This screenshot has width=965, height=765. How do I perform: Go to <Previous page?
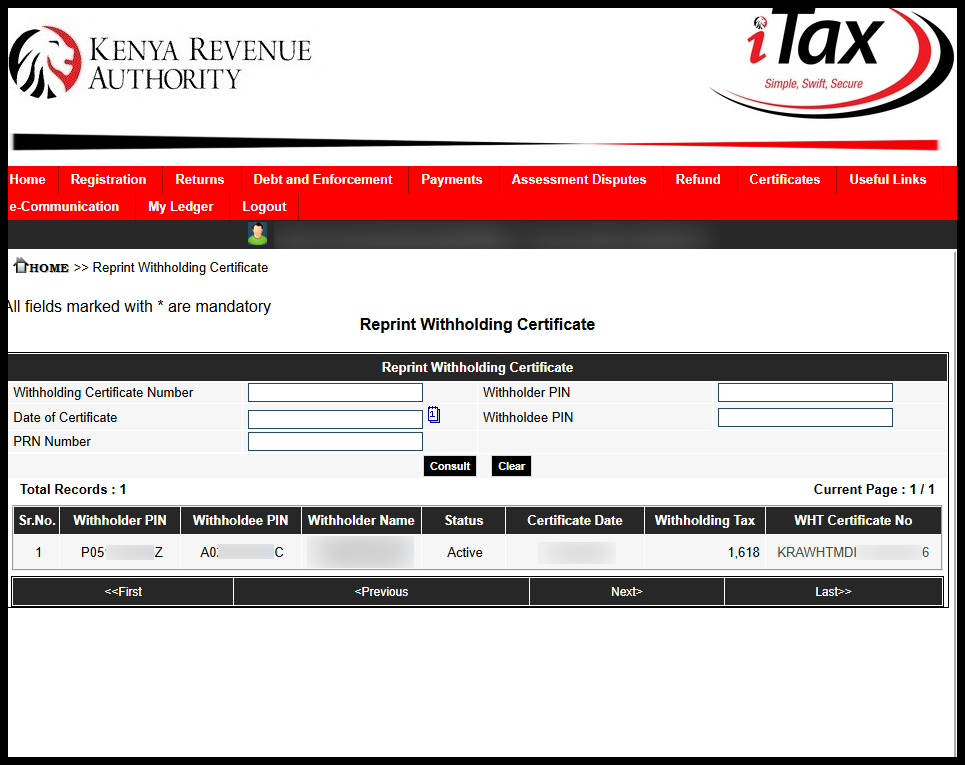[382, 591]
